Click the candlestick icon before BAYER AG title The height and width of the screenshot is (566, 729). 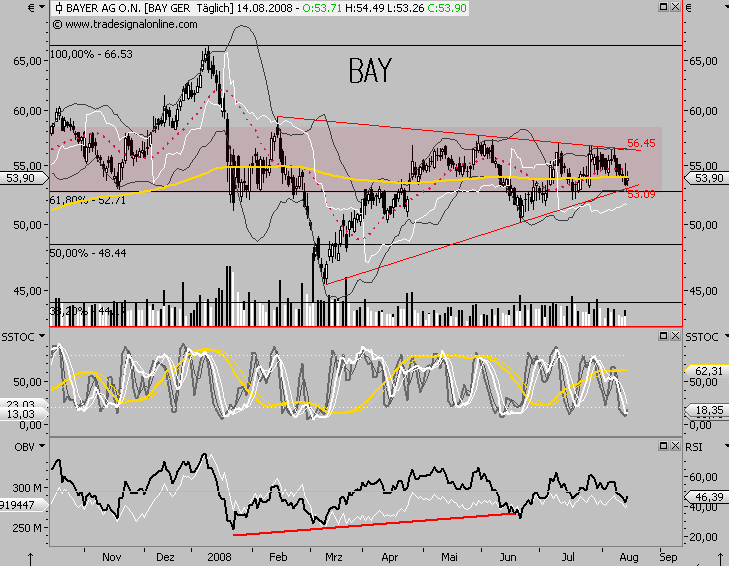point(59,8)
